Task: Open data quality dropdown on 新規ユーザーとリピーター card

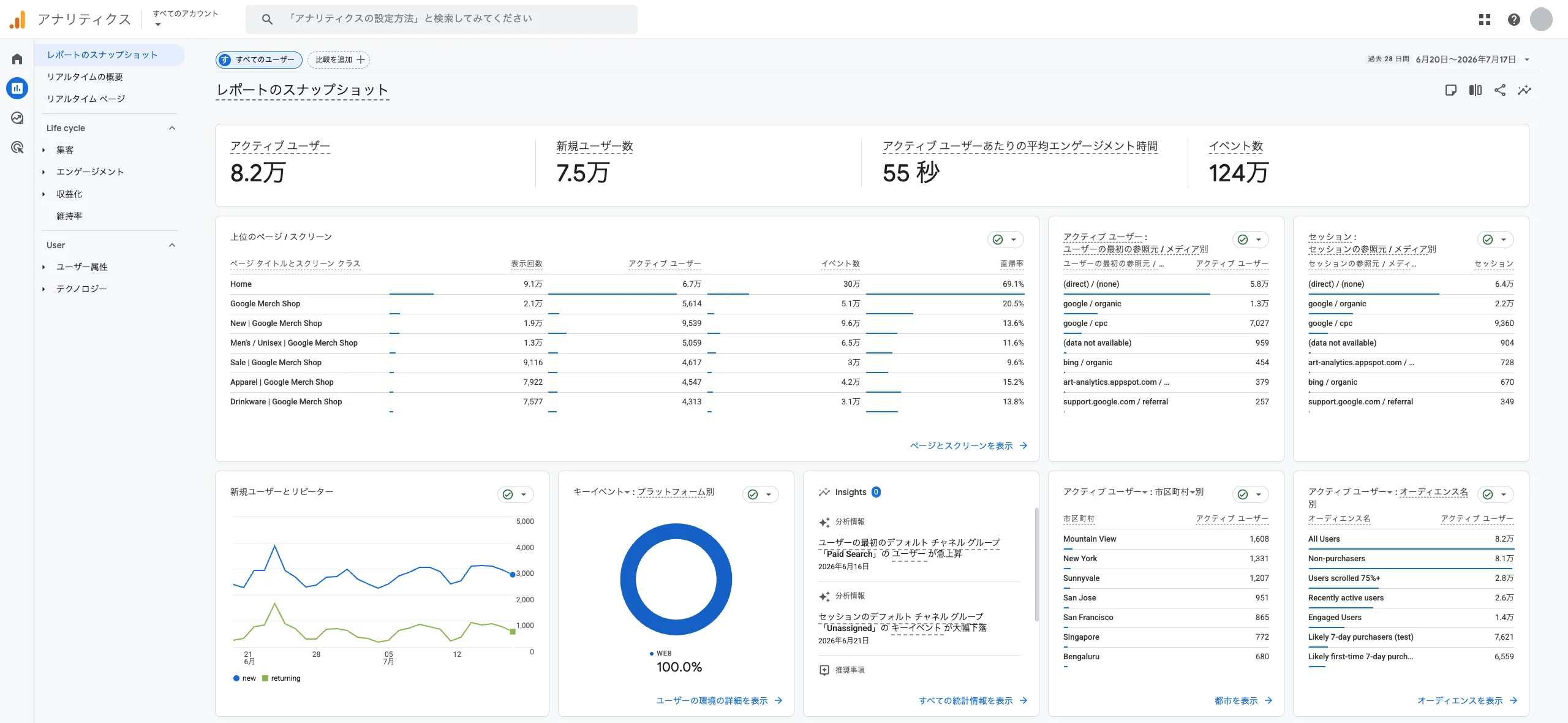Action: pyautogui.click(x=524, y=494)
